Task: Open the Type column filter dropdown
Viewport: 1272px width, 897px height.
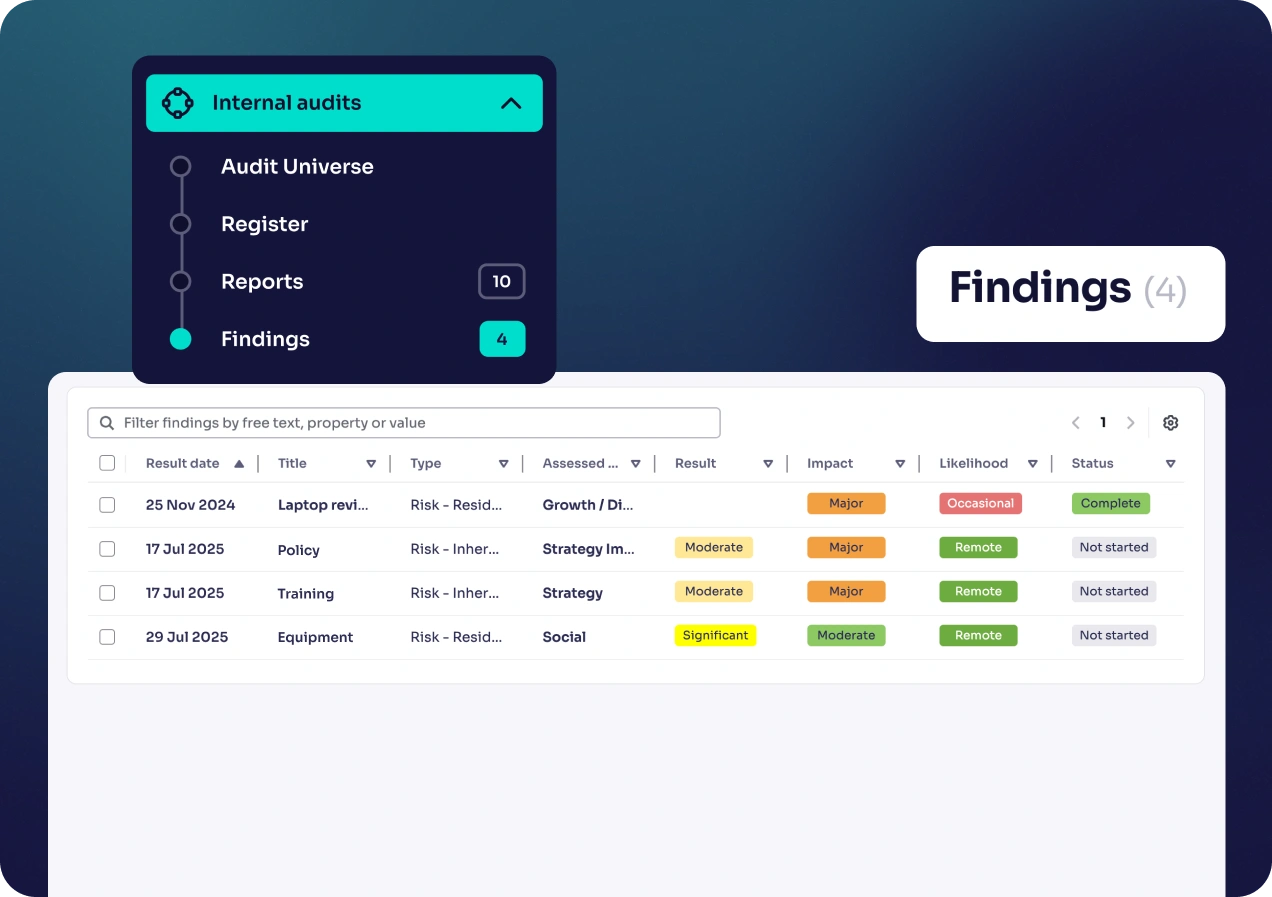Action: pos(504,463)
